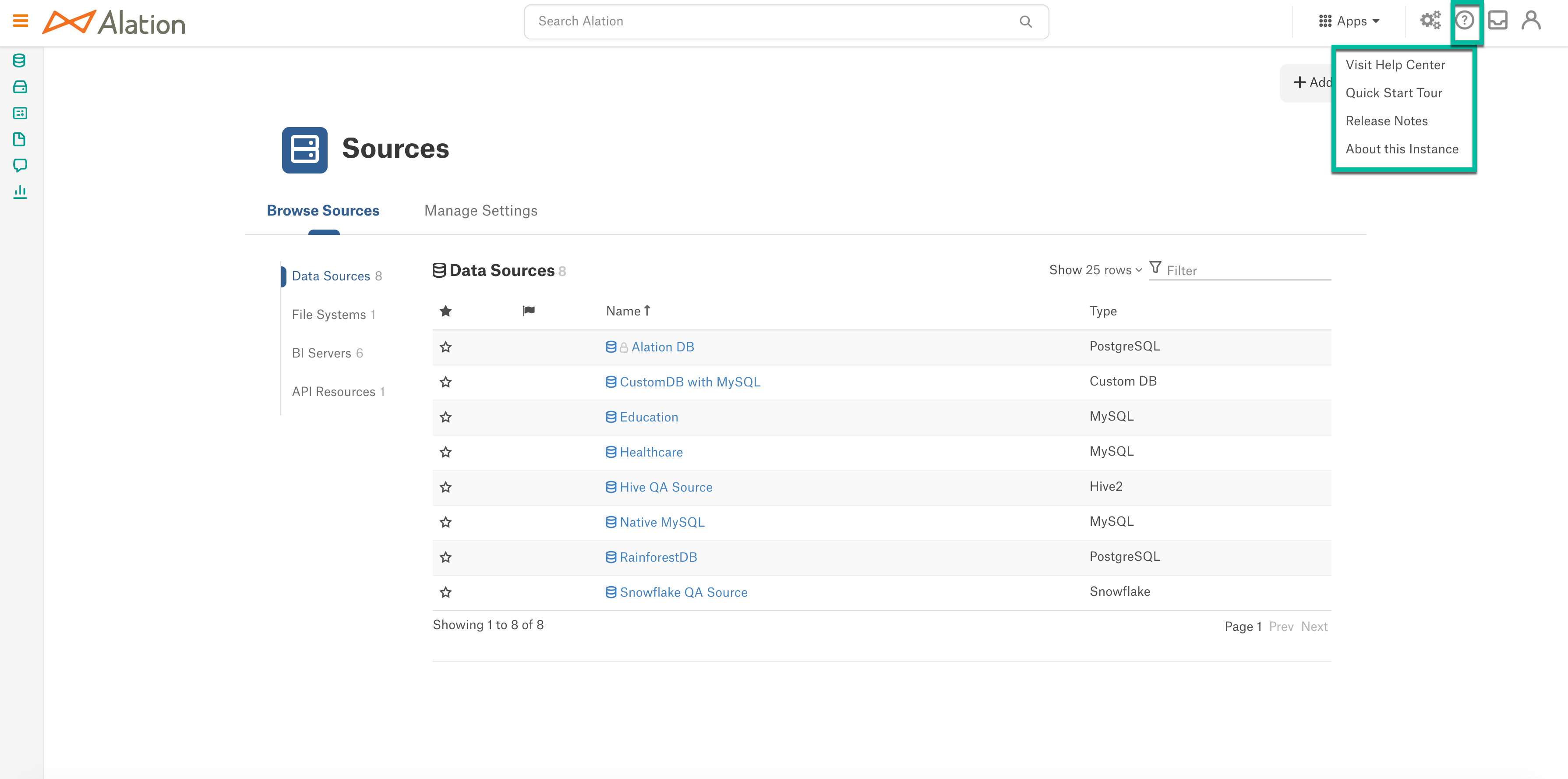
Task: Open the file systems drive icon in the left sidebar
Action: (19, 87)
